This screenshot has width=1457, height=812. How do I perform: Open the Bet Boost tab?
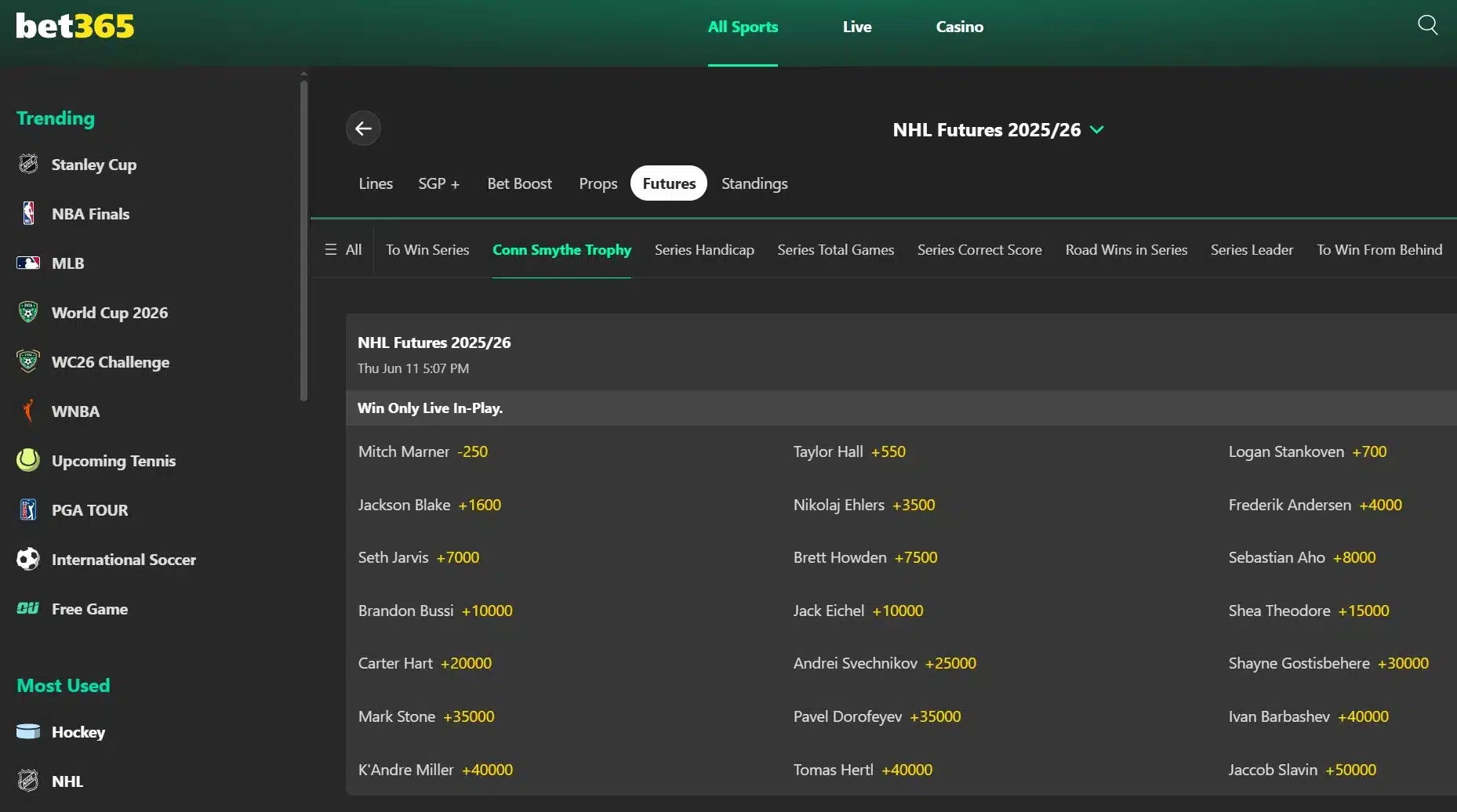click(x=520, y=183)
